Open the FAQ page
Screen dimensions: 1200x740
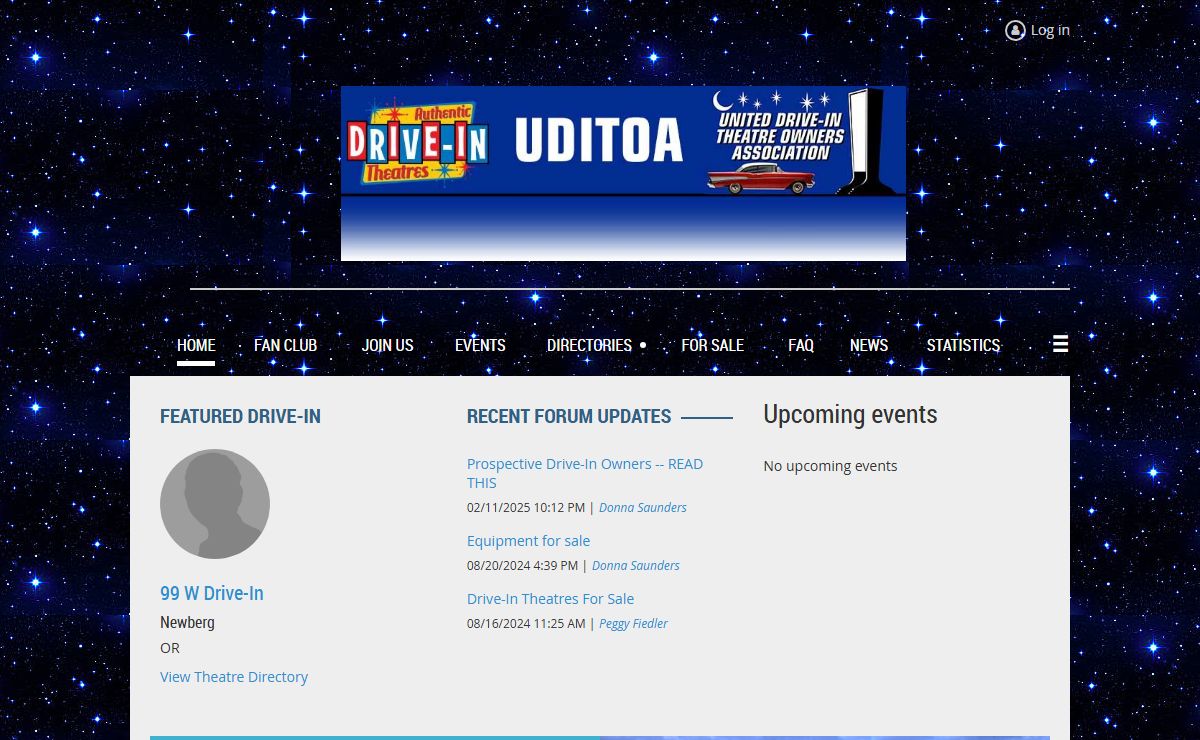[x=800, y=345]
